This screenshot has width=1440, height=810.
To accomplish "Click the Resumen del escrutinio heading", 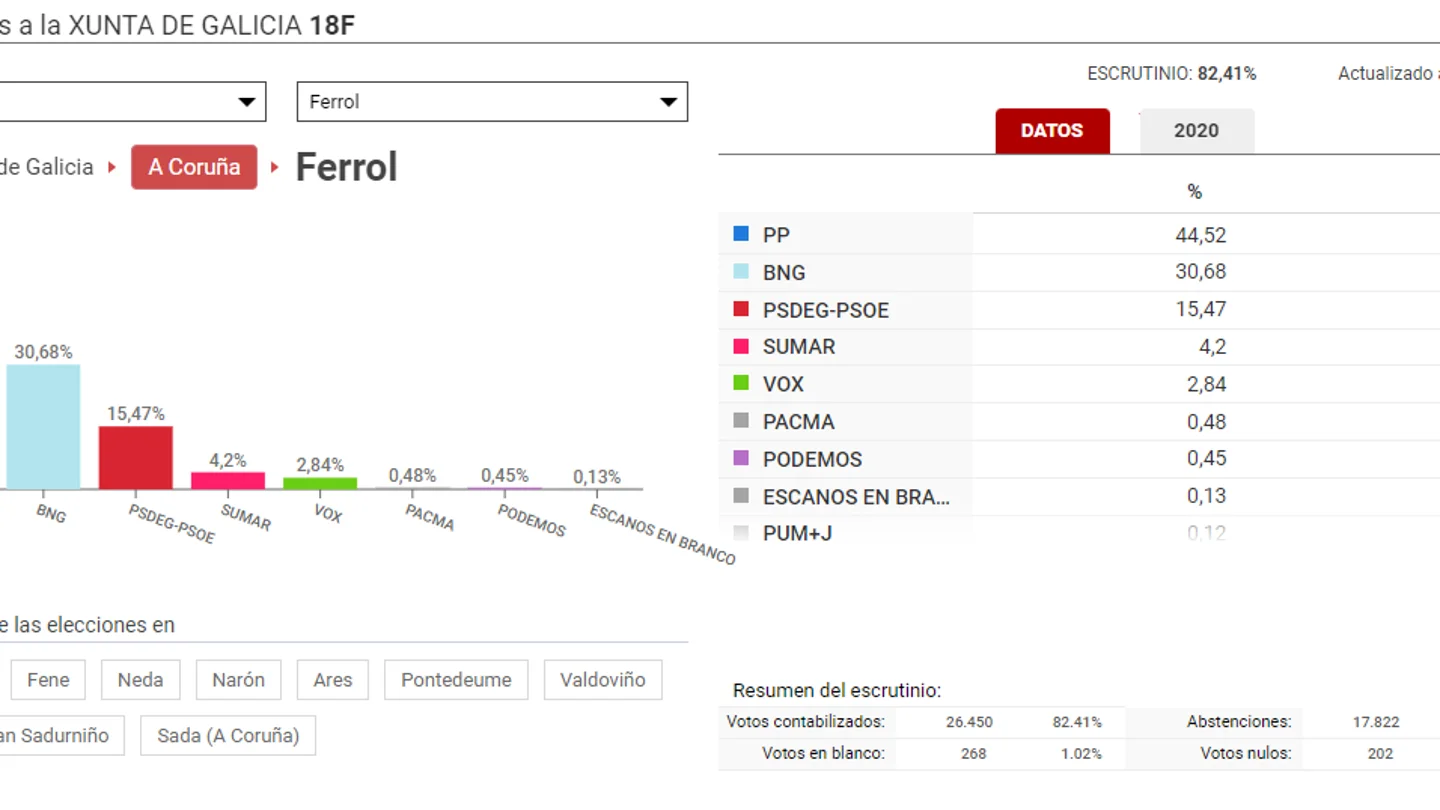I will (837, 691).
